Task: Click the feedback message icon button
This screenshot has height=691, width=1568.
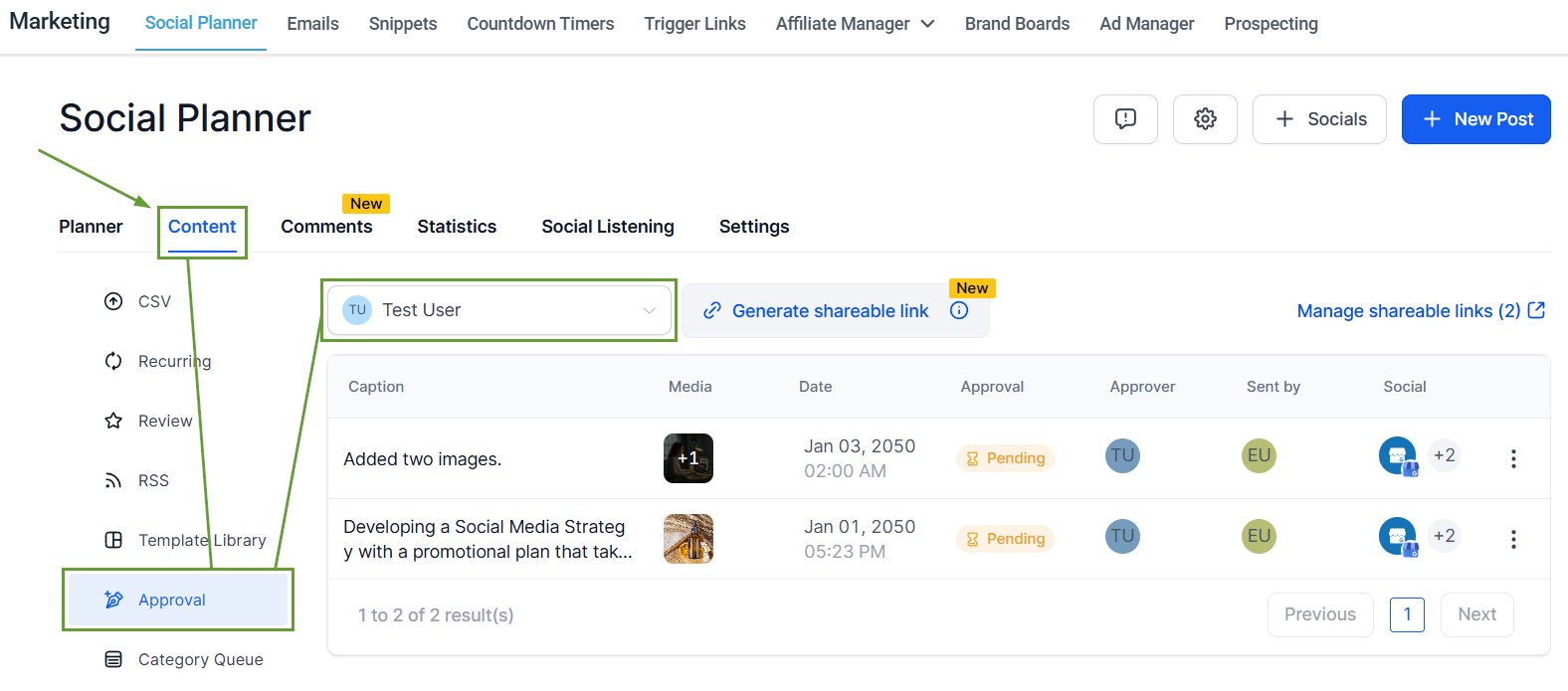Action: coord(1125,119)
